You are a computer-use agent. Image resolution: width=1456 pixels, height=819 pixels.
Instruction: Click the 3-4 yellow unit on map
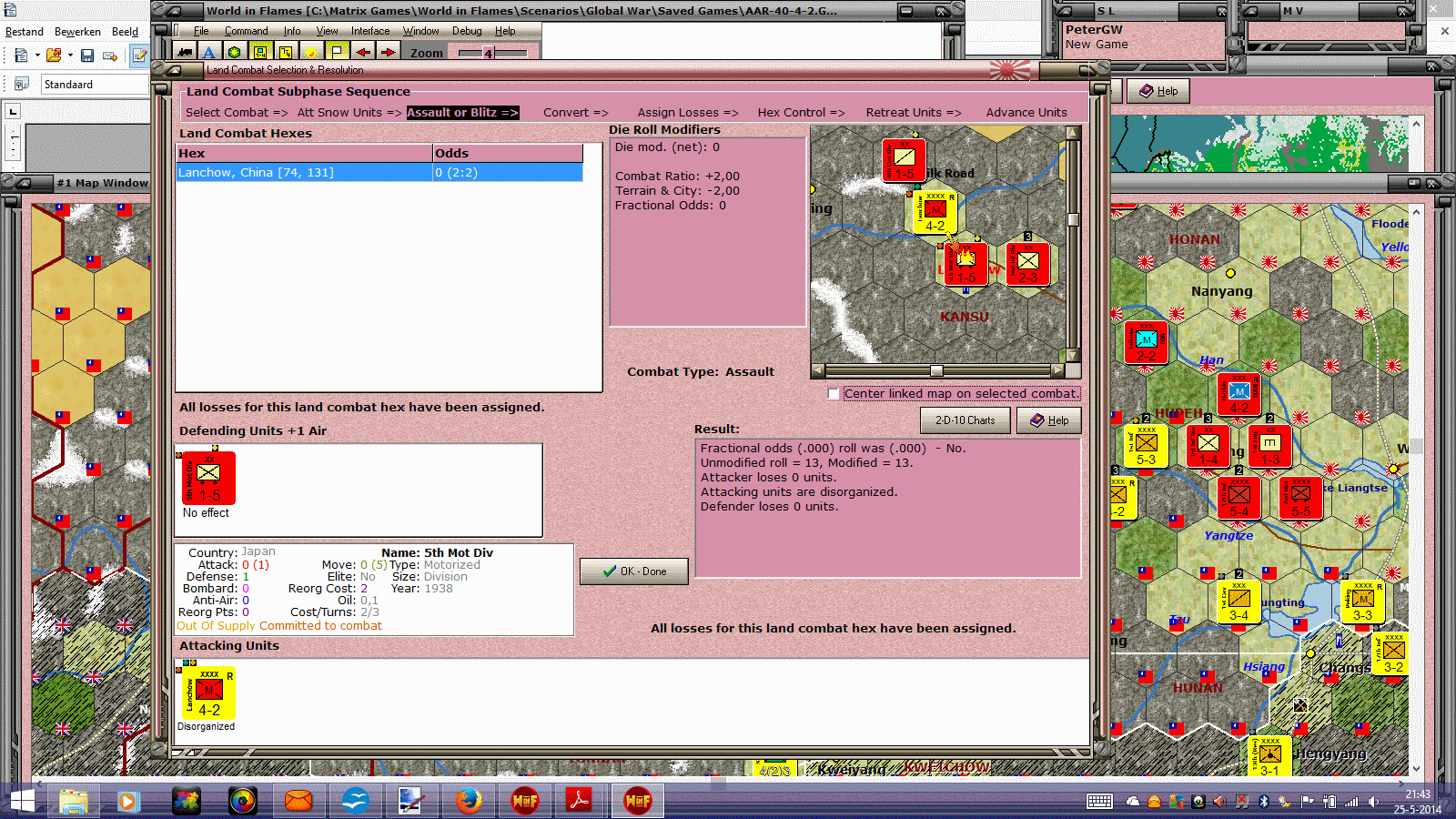pyautogui.click(x=1239, y=602)
